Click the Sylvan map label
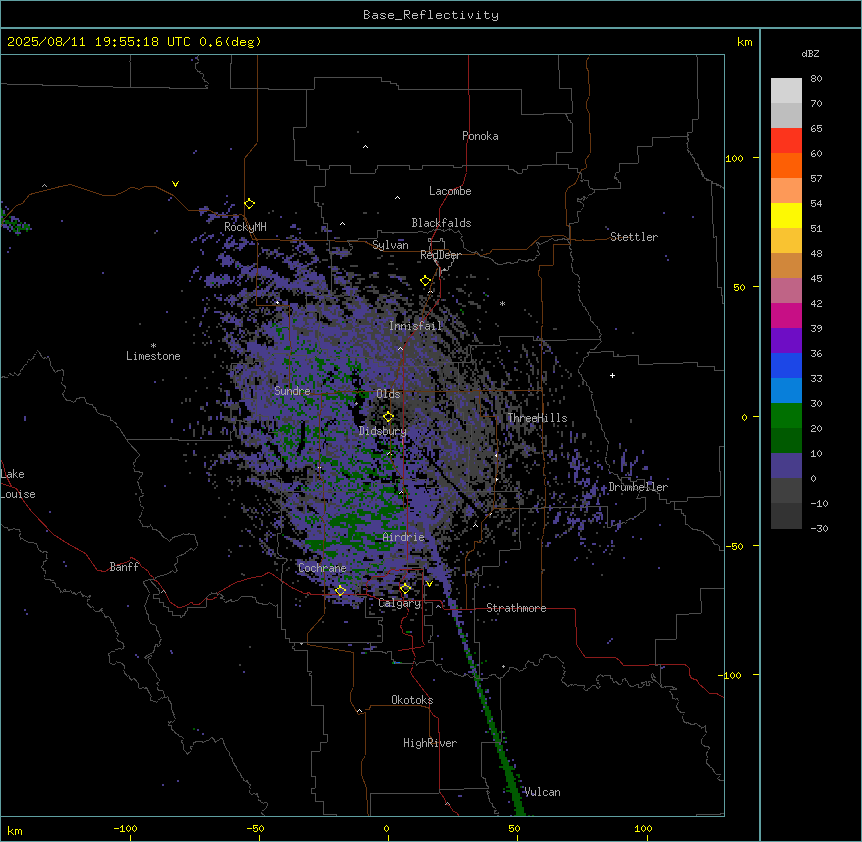This screenshot has width=862, height=842. [390, 245]
